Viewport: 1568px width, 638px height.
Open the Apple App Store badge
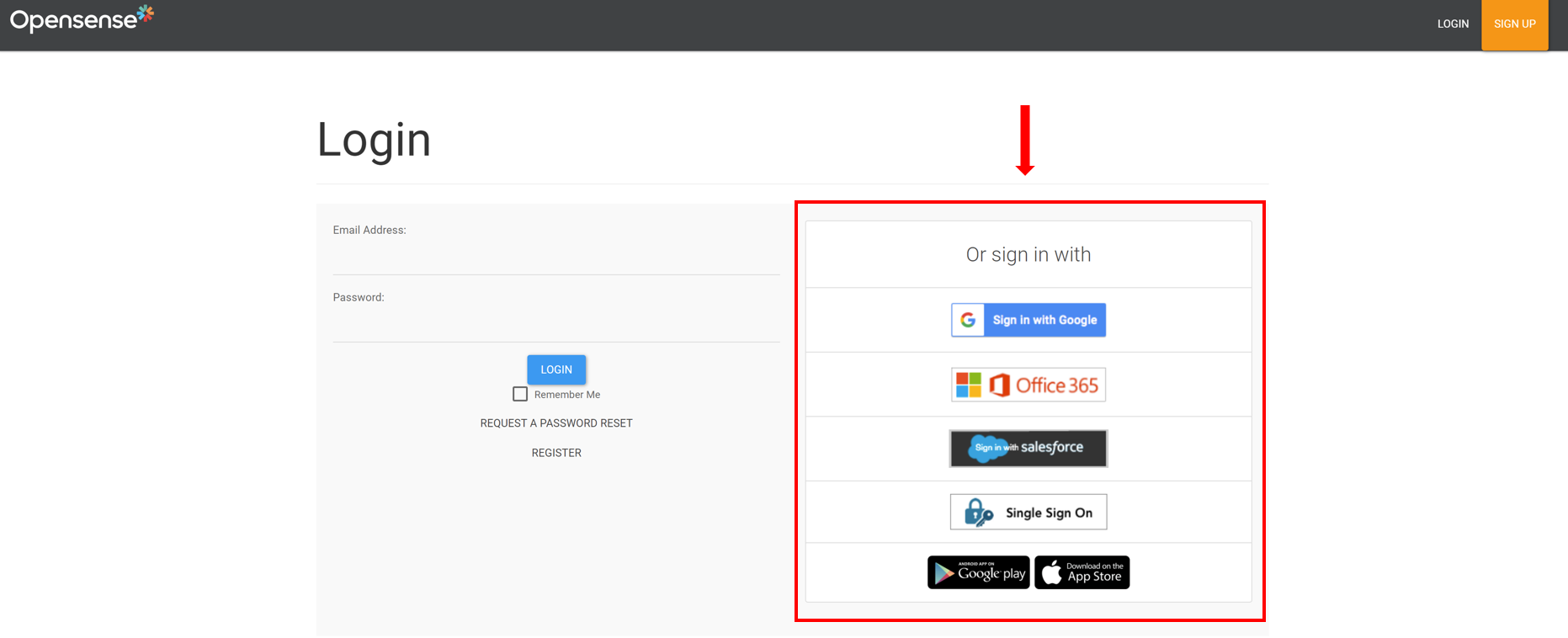coord(1082,572)
